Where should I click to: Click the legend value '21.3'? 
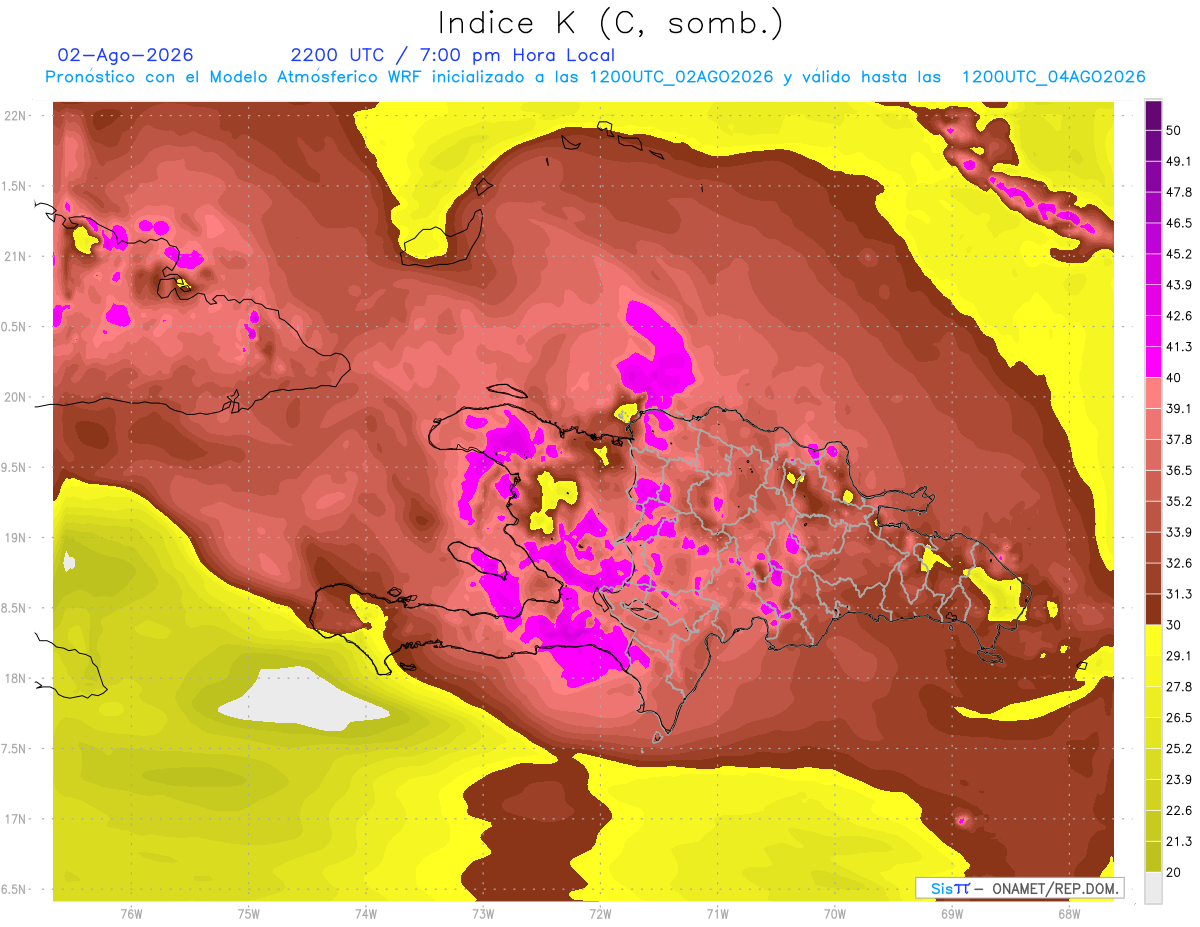[1179, 842]
